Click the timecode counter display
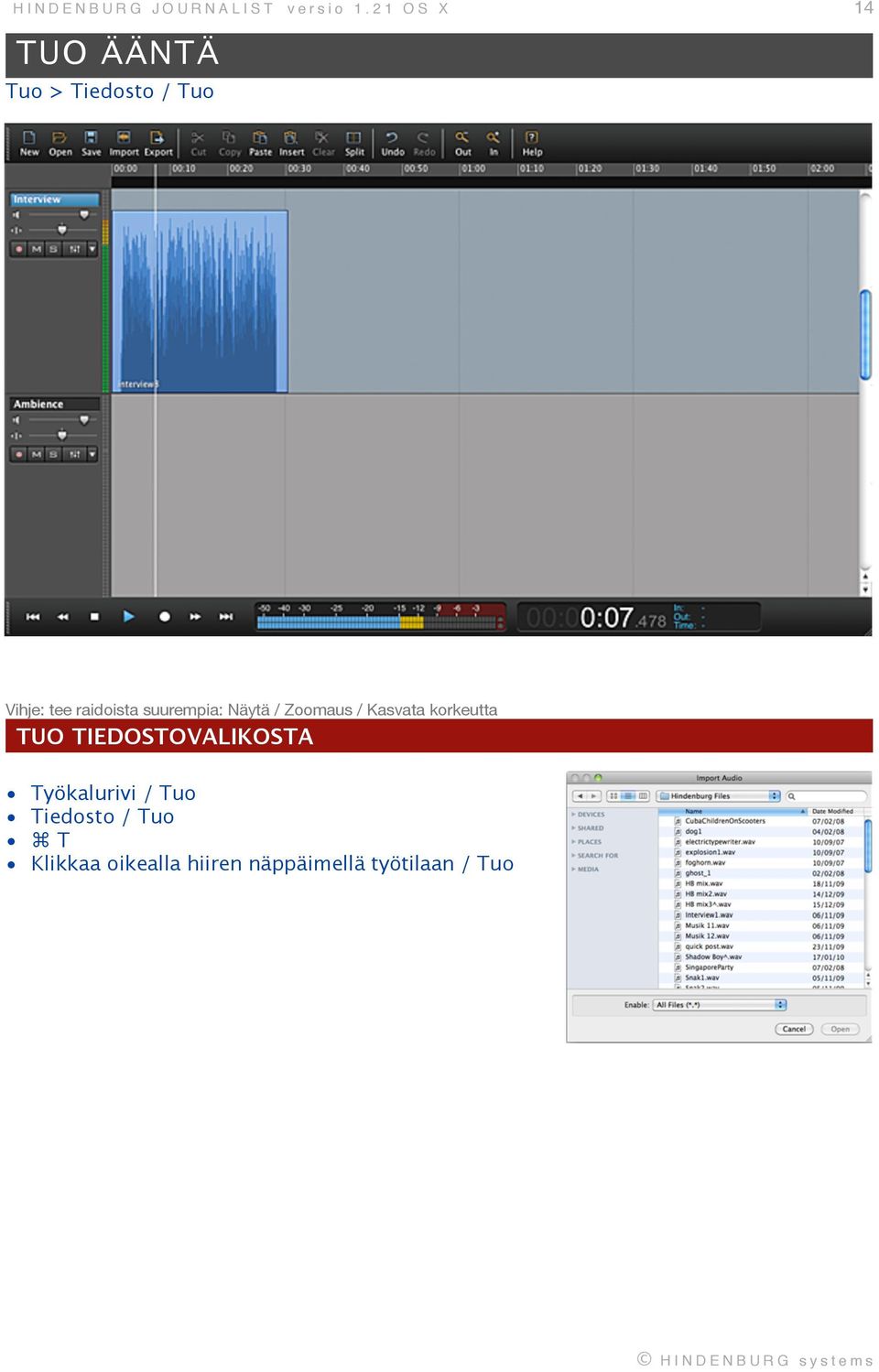Screen dimensions: 879x1372 (x=638, y=618)
